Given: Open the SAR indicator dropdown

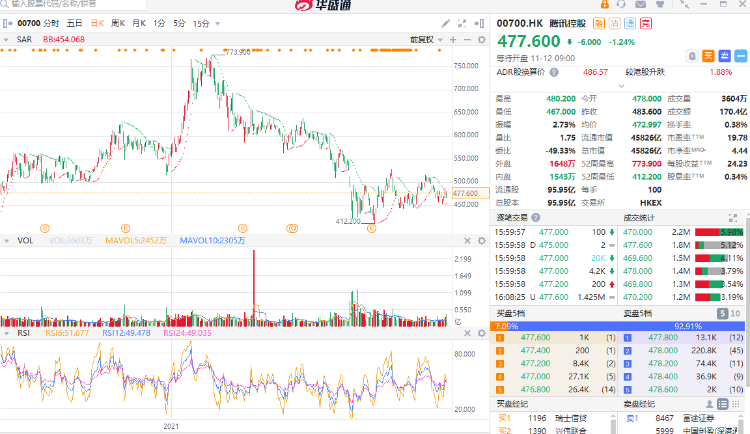Looking at the screenshot, I should click(x=6, y=40).
